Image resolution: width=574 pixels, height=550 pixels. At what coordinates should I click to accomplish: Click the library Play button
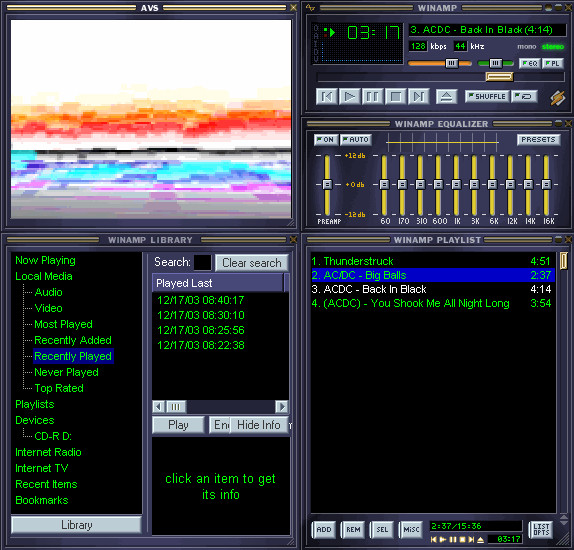click(178, 425)
